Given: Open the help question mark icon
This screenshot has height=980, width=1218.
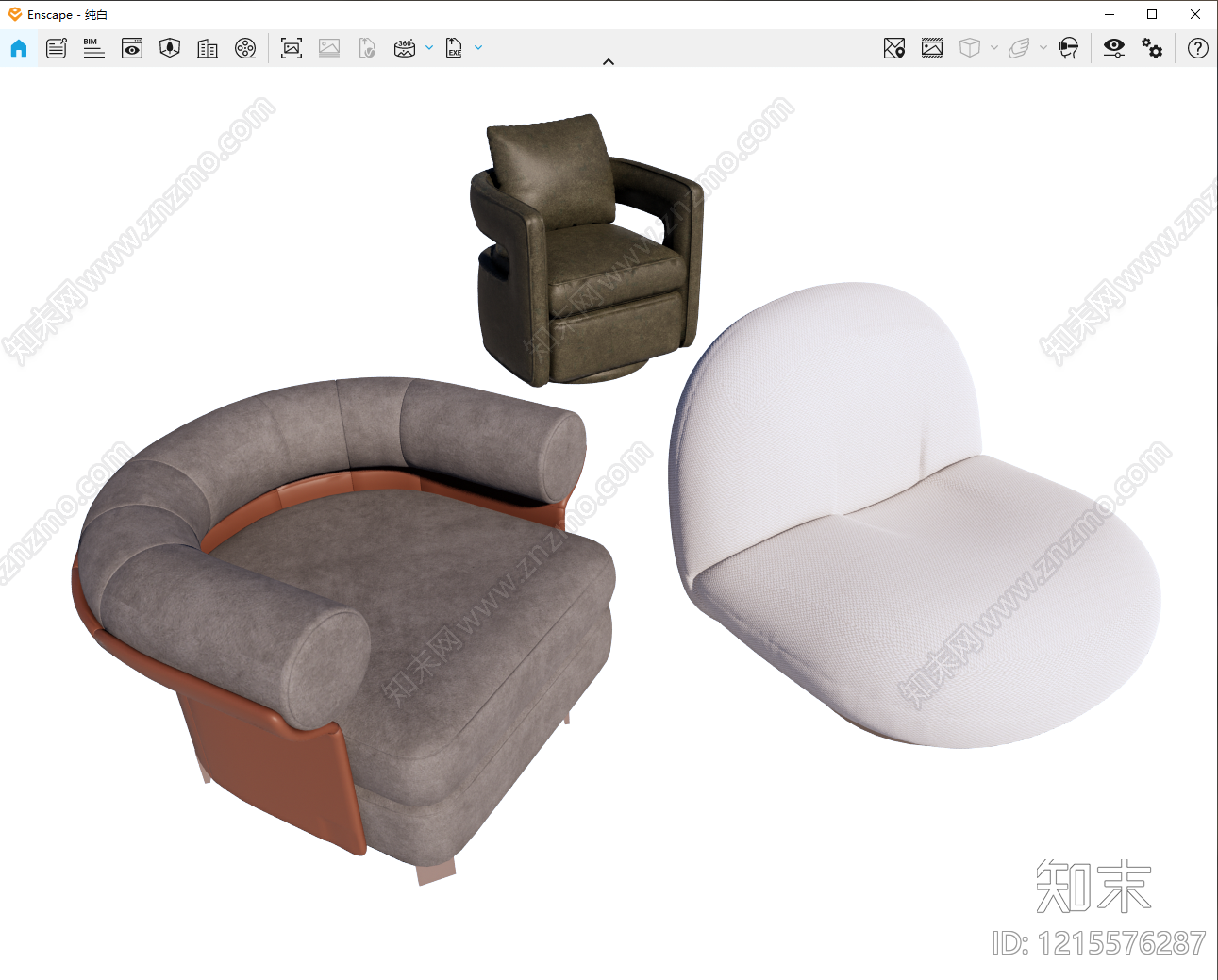Looking at the screenshot, I should coord(1198,48).
